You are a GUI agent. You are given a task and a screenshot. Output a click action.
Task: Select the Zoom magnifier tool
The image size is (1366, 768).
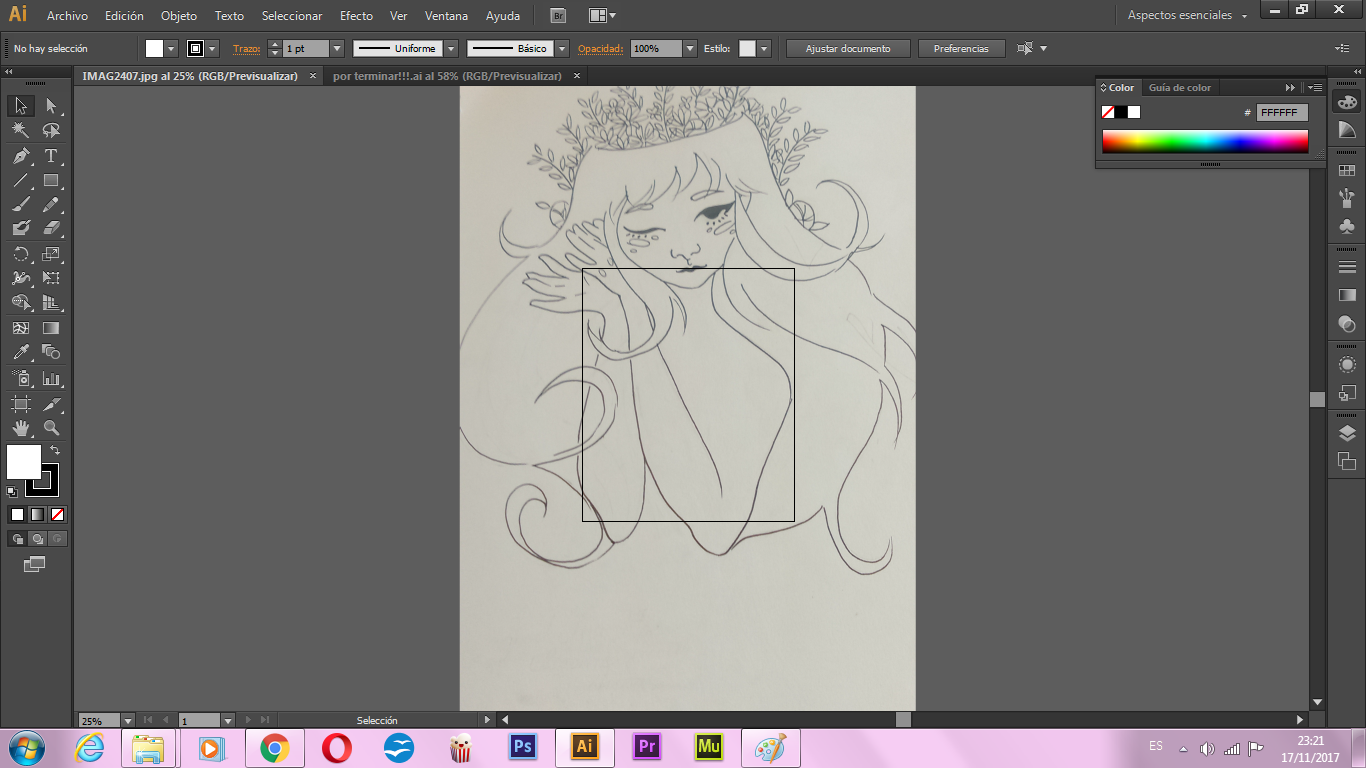(x=51, y=428)
